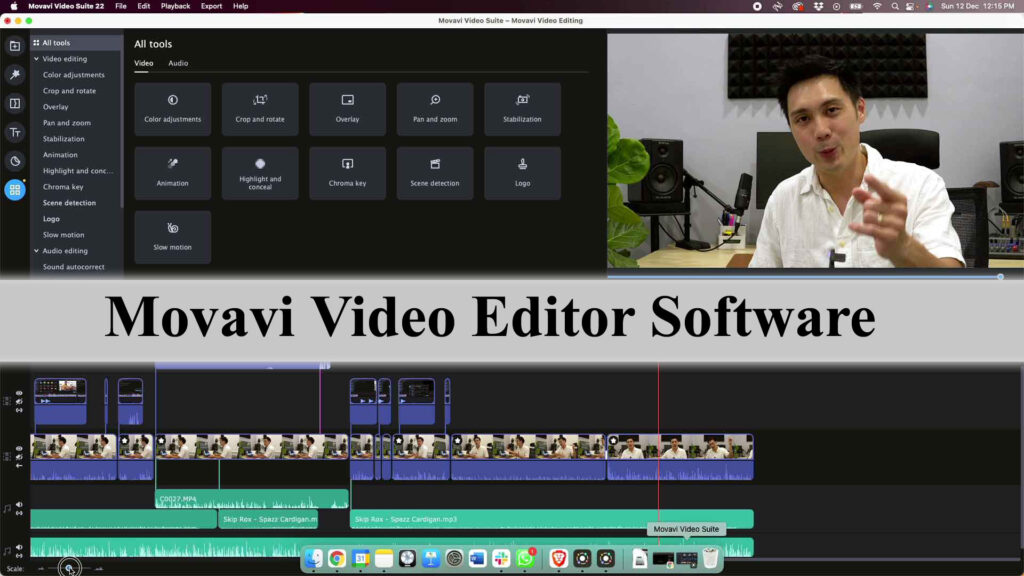This screenshot has height=576, width=1024.
Task: Open the Chroma key tool tile
Action: coord(347,173)
